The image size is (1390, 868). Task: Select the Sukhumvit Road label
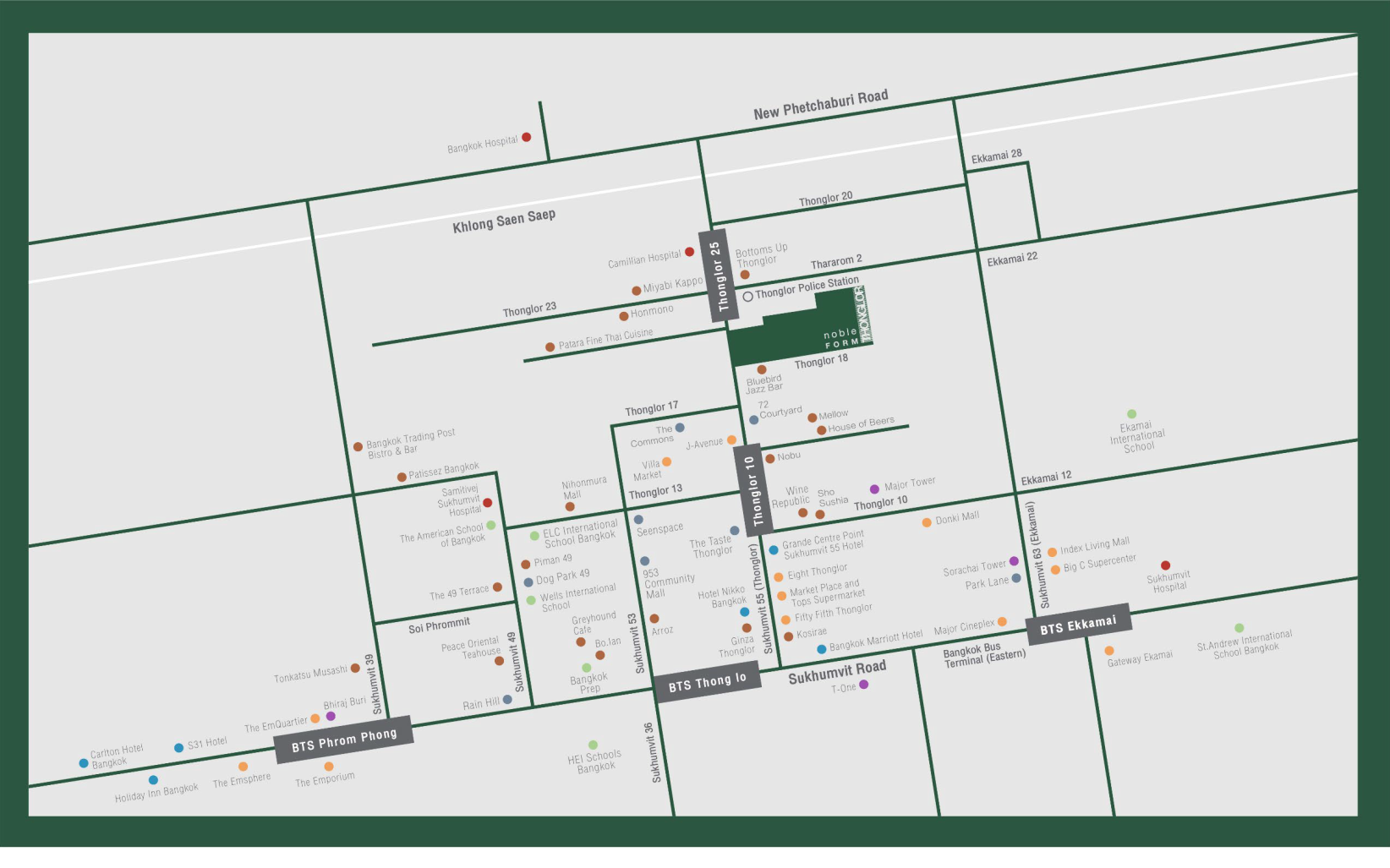[836, 671]
